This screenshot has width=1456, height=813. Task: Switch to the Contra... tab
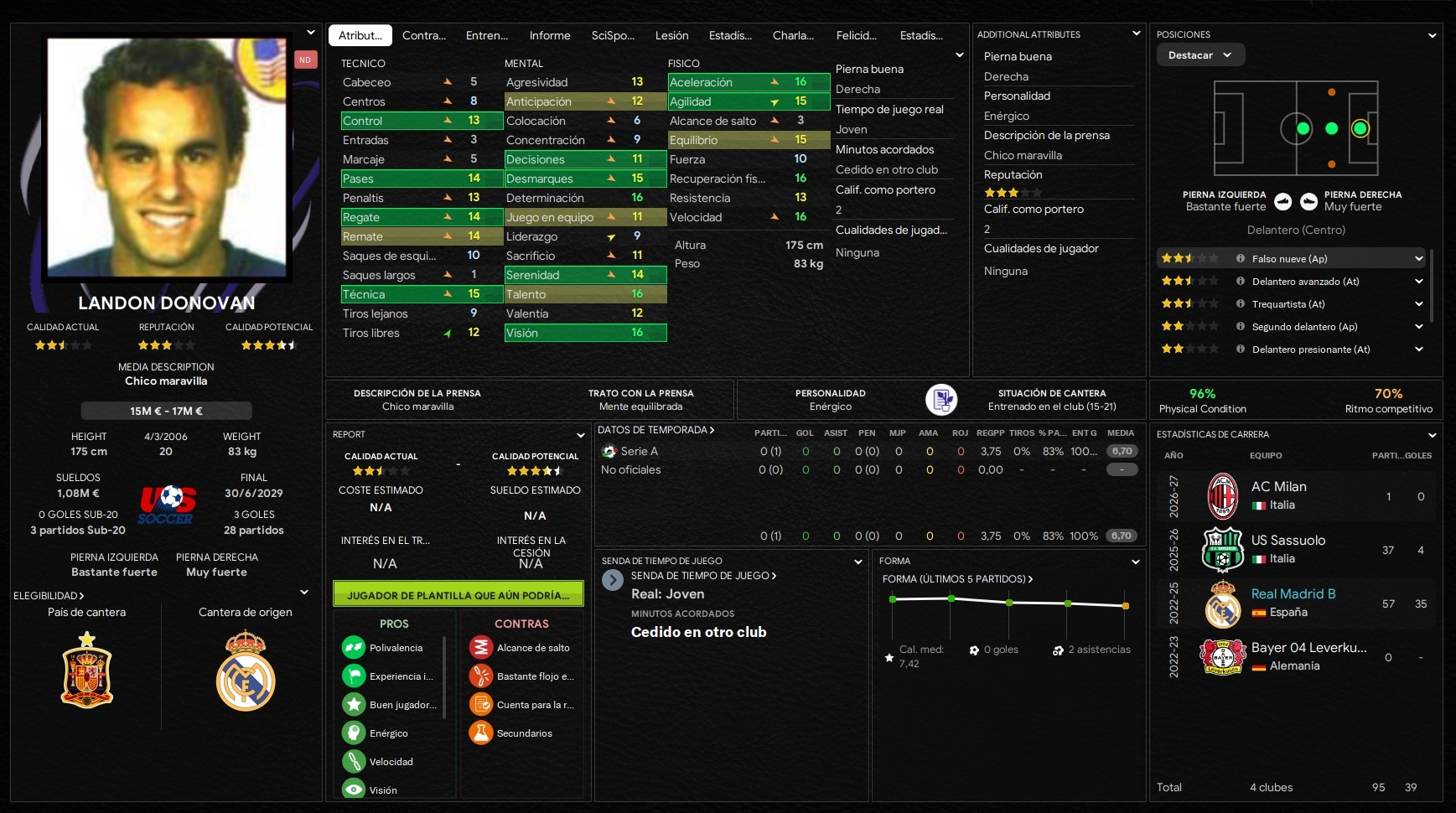tap(424, 35)
